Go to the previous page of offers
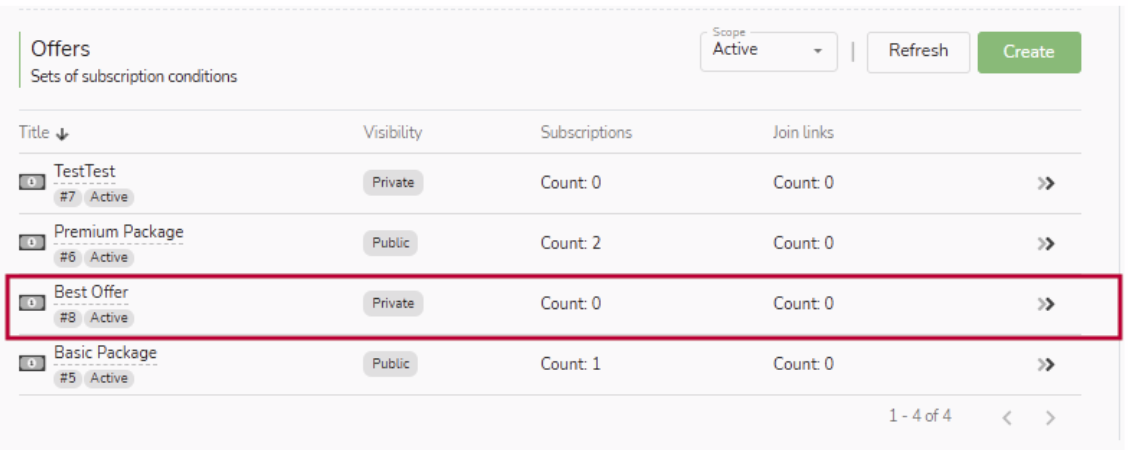Viewport: 1128px width, 450px height. tap(1008, 418)
